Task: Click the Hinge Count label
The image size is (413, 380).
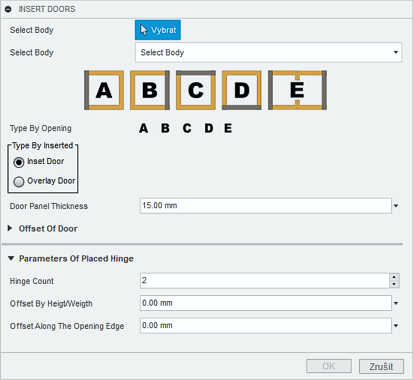Action: [x=32, y=281]
